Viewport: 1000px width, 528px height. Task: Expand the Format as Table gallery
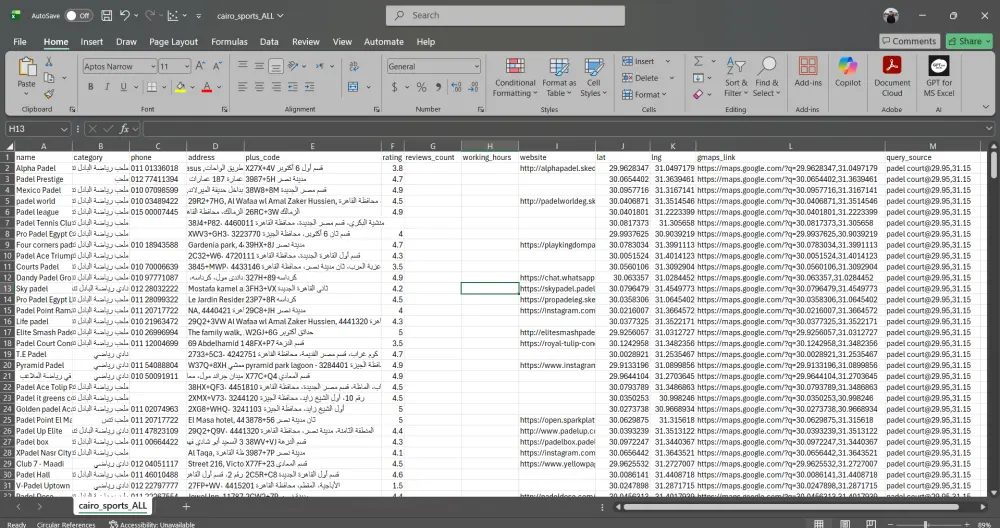pos(559,77)
